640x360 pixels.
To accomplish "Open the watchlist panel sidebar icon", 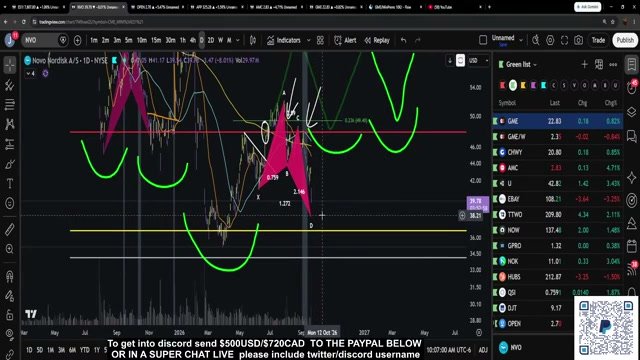I will click(631, 65).
